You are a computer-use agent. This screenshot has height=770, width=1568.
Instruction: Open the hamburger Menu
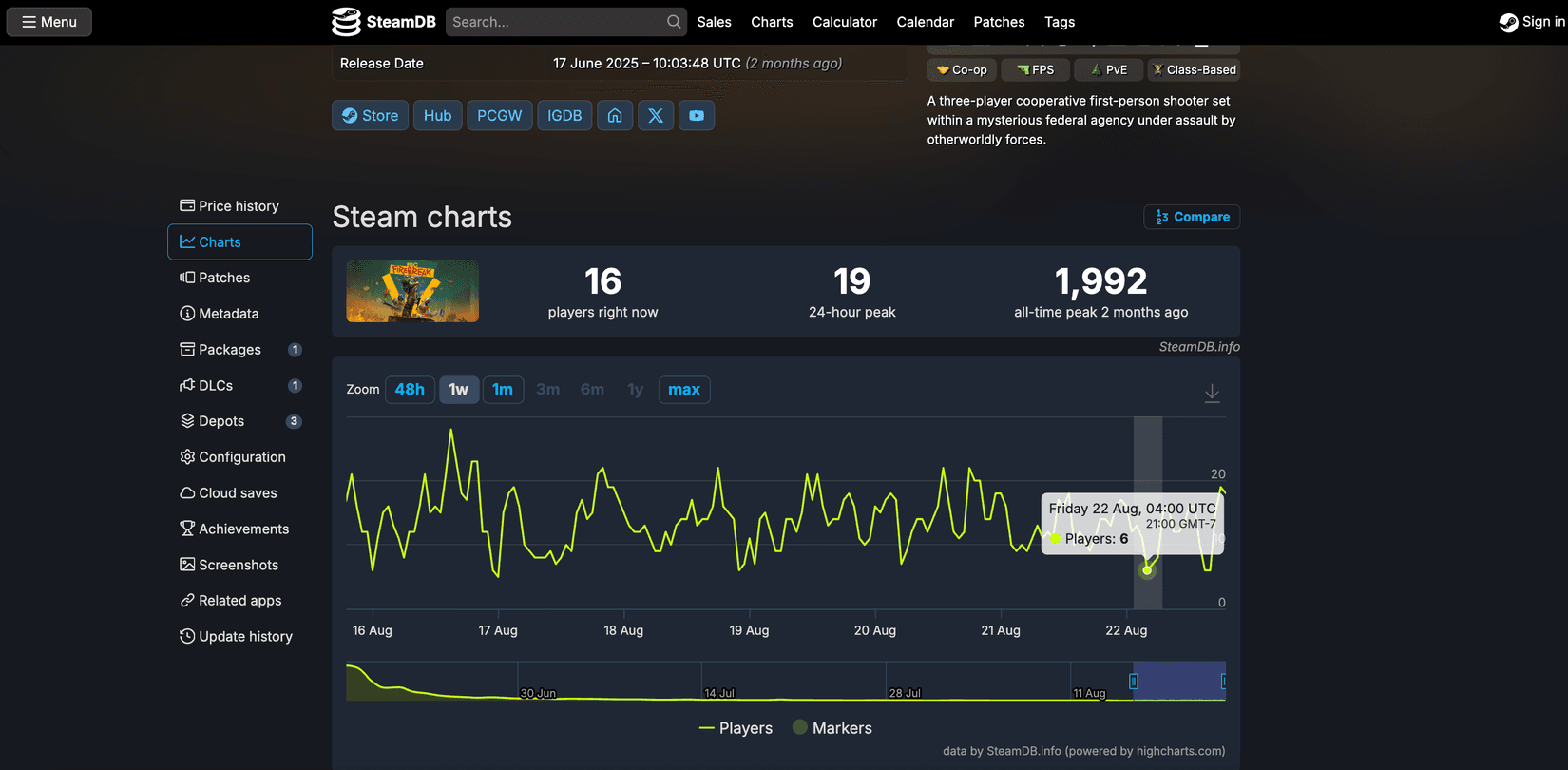49,22
